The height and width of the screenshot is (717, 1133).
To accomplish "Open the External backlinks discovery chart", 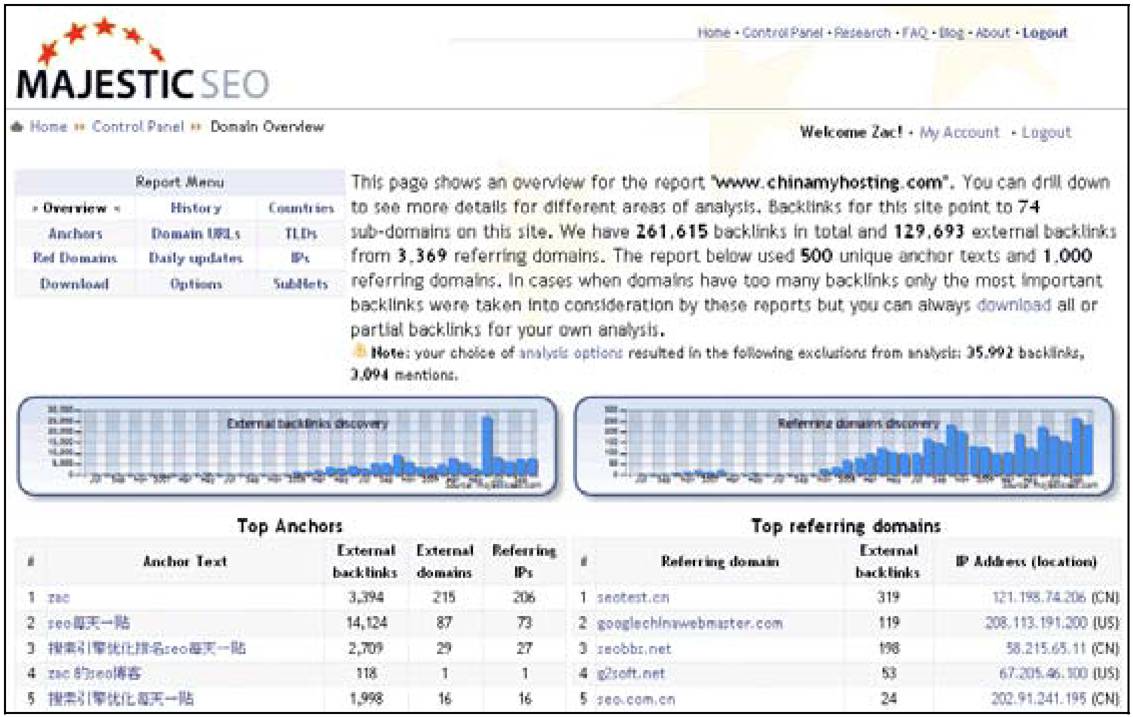I will (288, 447).
